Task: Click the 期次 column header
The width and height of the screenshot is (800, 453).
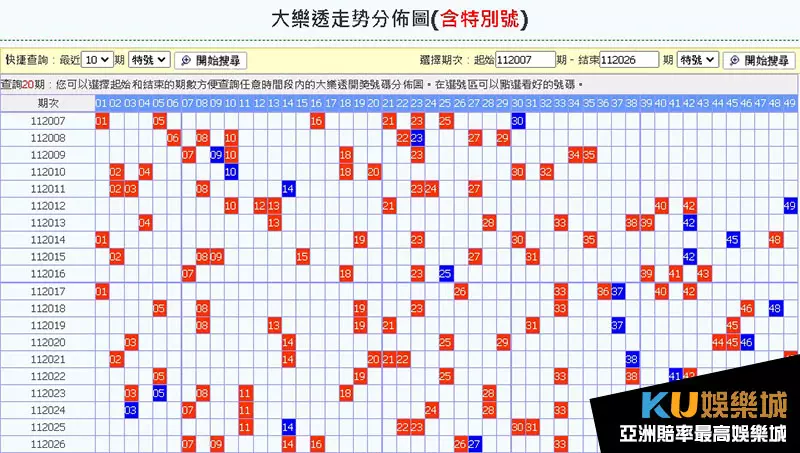Action: click(x=48, y=103)
